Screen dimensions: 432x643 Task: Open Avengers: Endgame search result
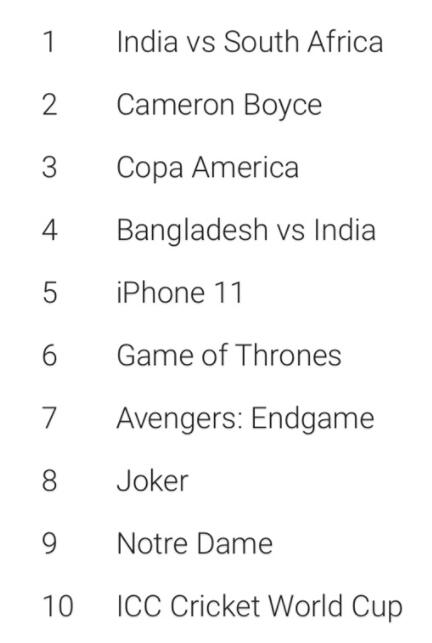[245, 420]
